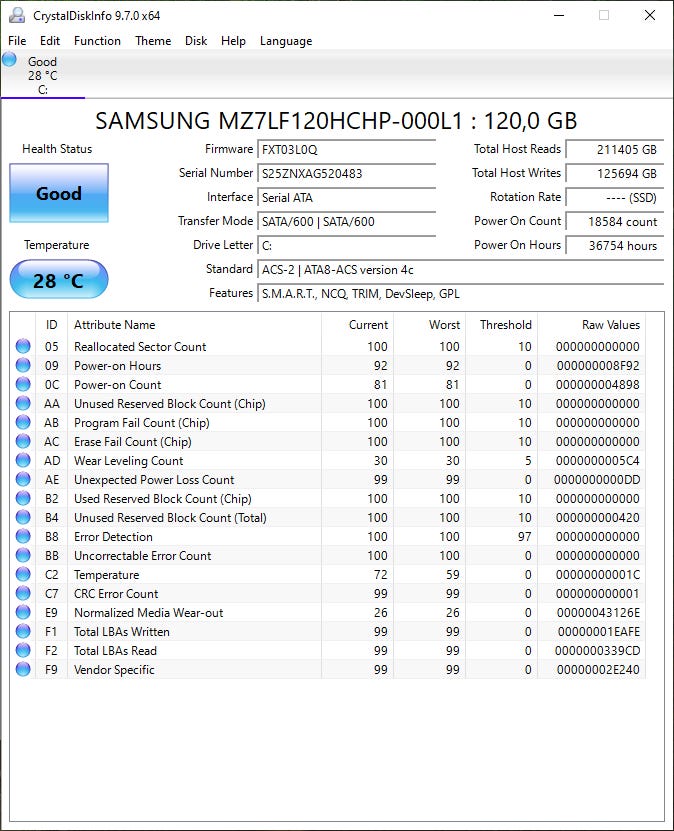This screenshot has height=831, width=674.
Task: Click the status orb for Normalized Media Wear-out
Action: [23, 613]
